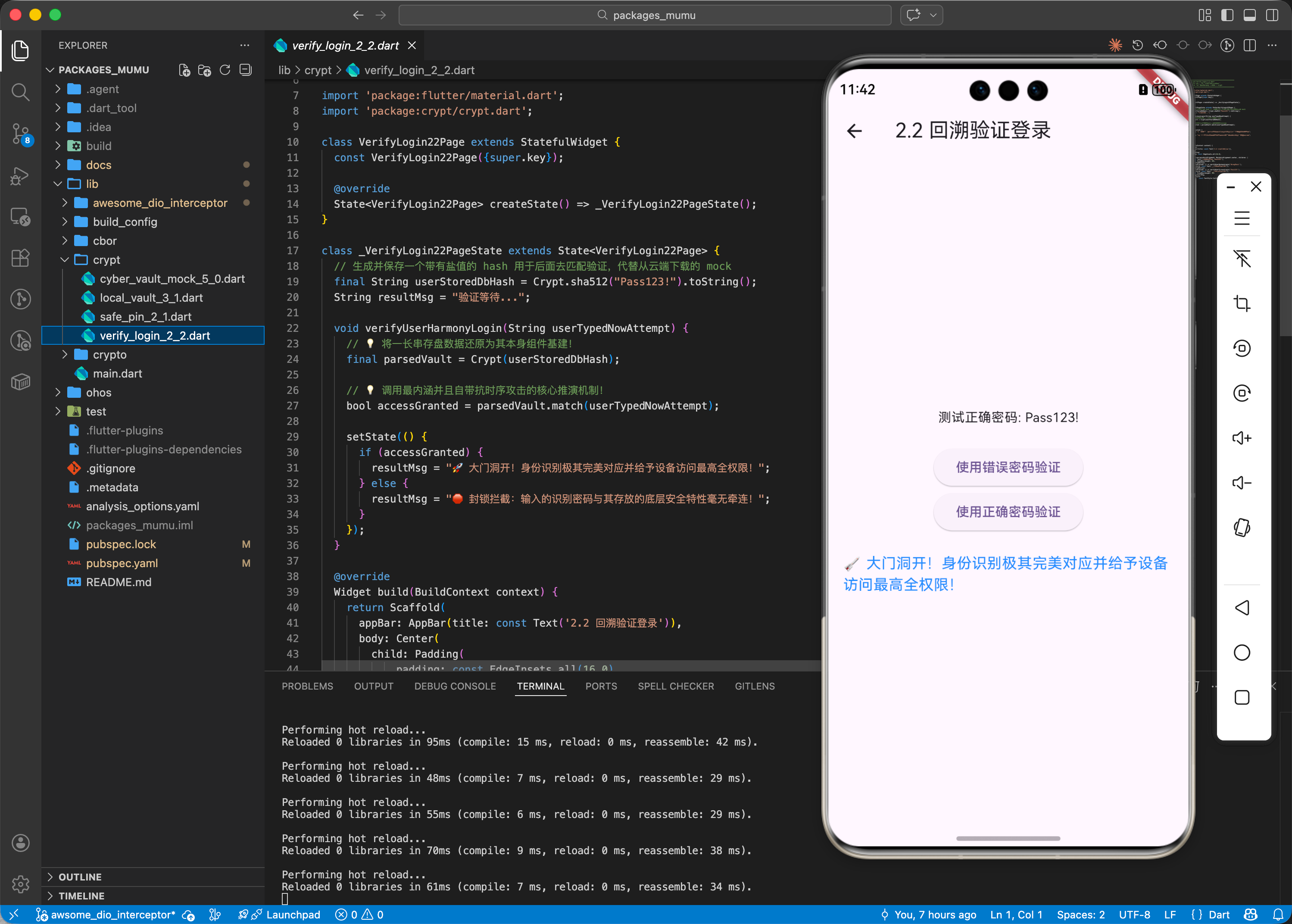Open Source Control view with badge
The image size is (1292, 924).
21,134
